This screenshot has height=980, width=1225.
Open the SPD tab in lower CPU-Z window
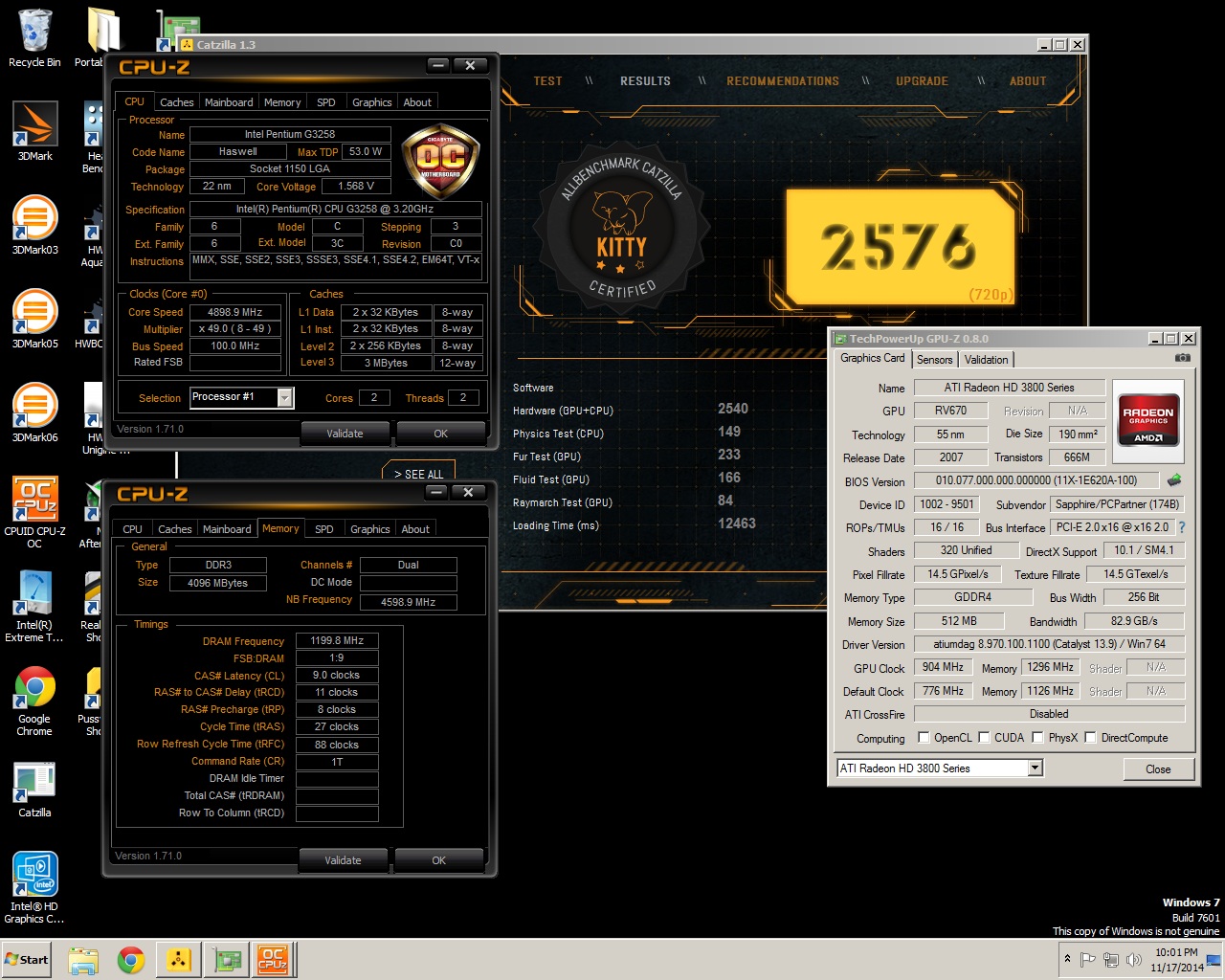coord(324,529)
